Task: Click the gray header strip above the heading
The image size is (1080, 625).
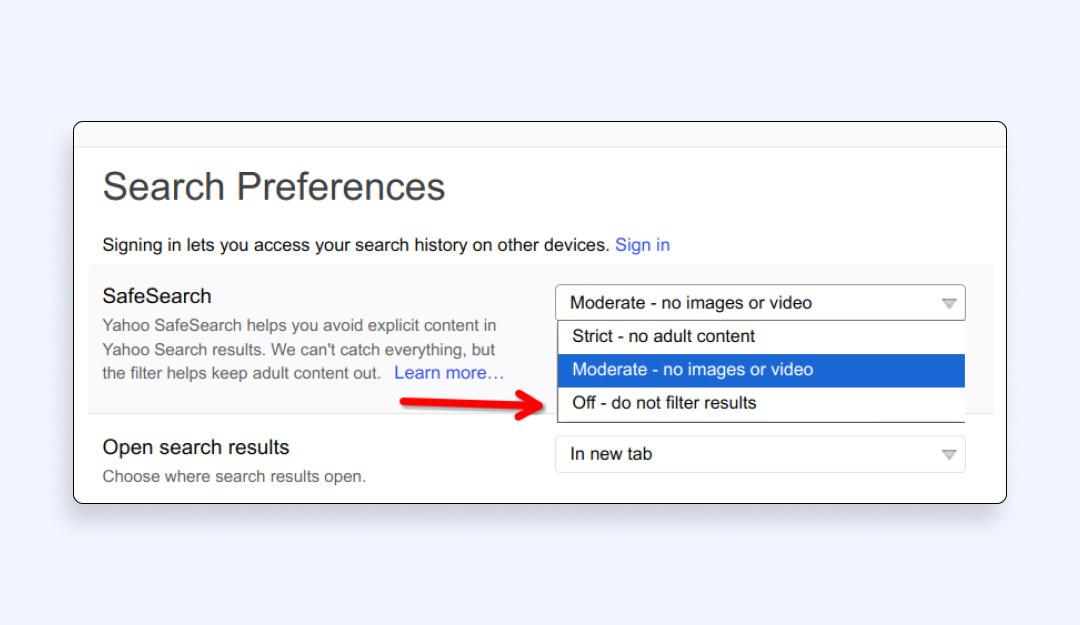Action: [x=540, y=135]
